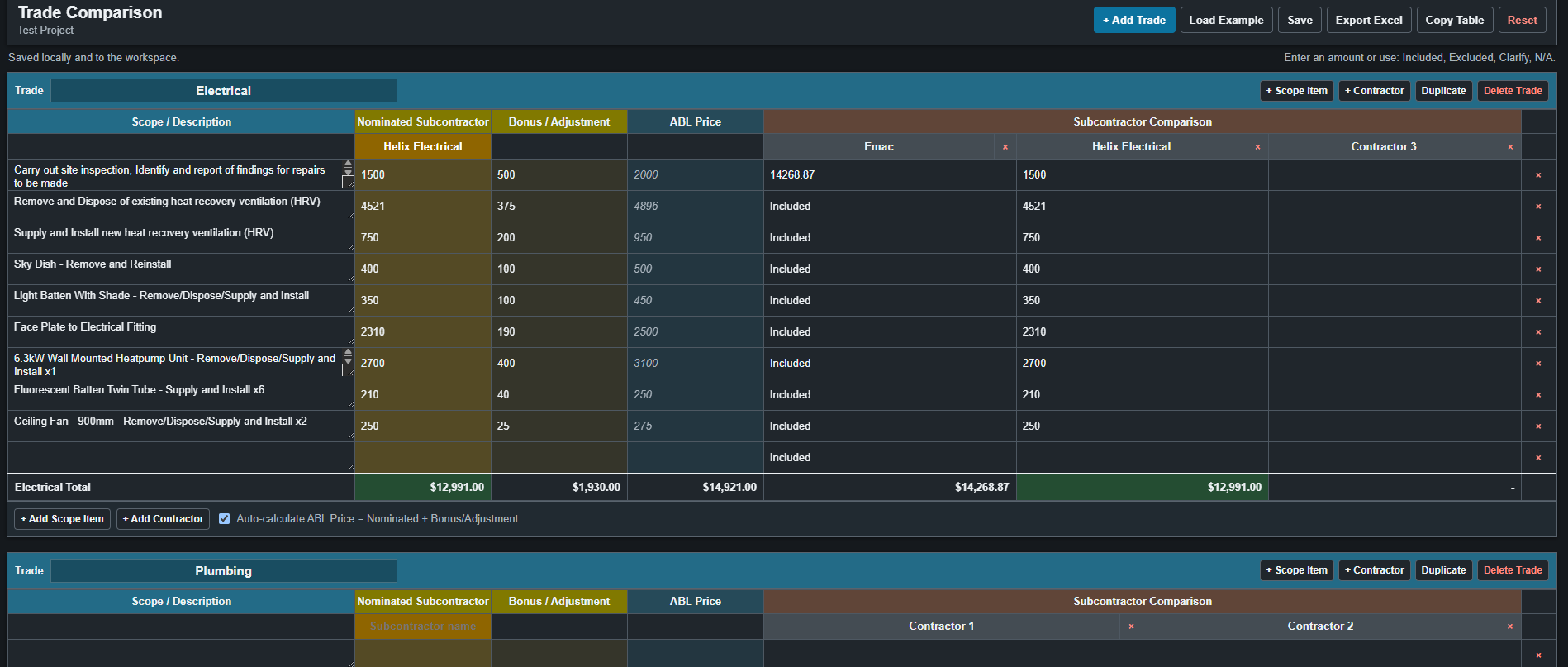This screenshot has height=667, width=1568.
Task: Edit the 'Fluorescent Batten Twin Tube' description
Action: click(181, 395)
